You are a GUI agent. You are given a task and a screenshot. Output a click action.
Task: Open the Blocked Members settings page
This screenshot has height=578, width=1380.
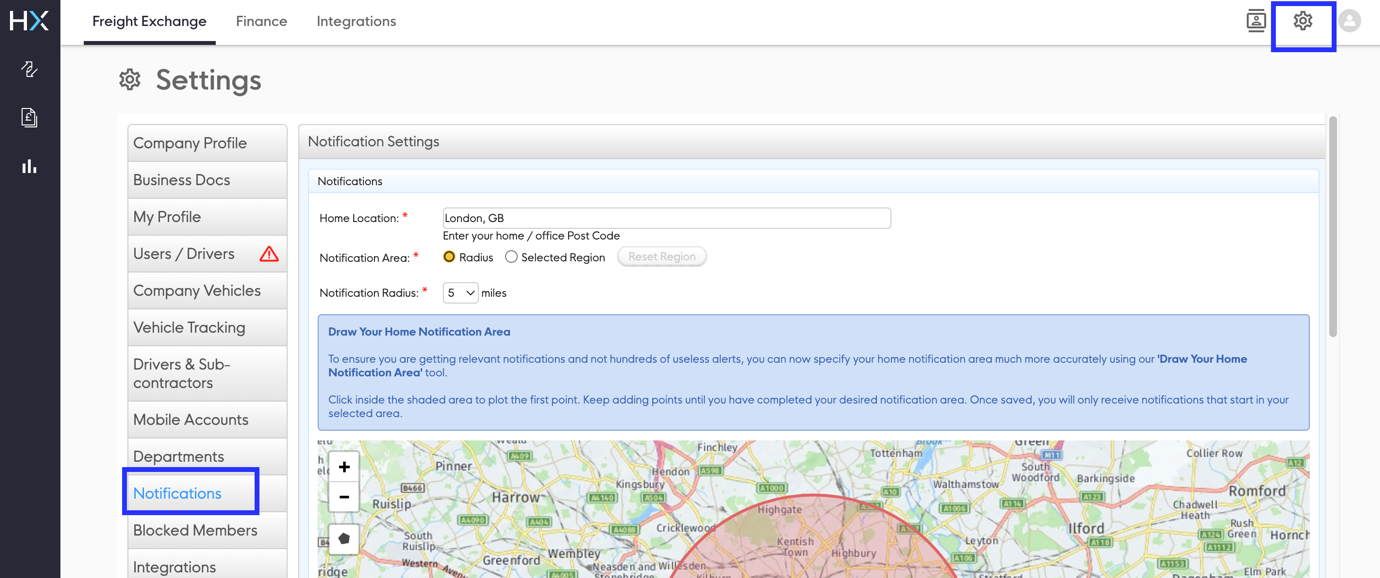tap(194, 530)
